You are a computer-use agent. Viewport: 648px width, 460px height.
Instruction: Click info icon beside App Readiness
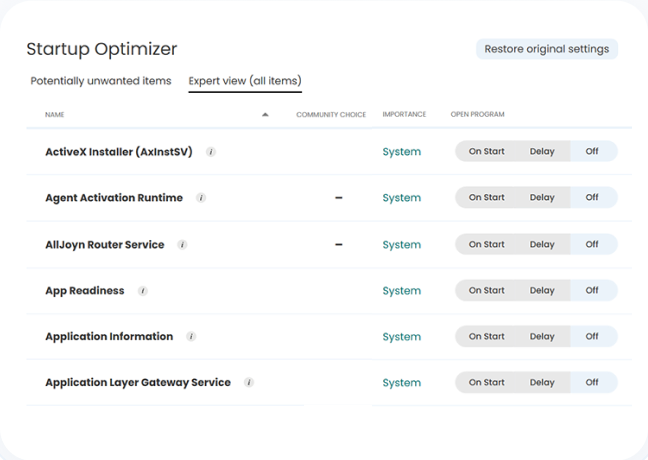[143, 291]
